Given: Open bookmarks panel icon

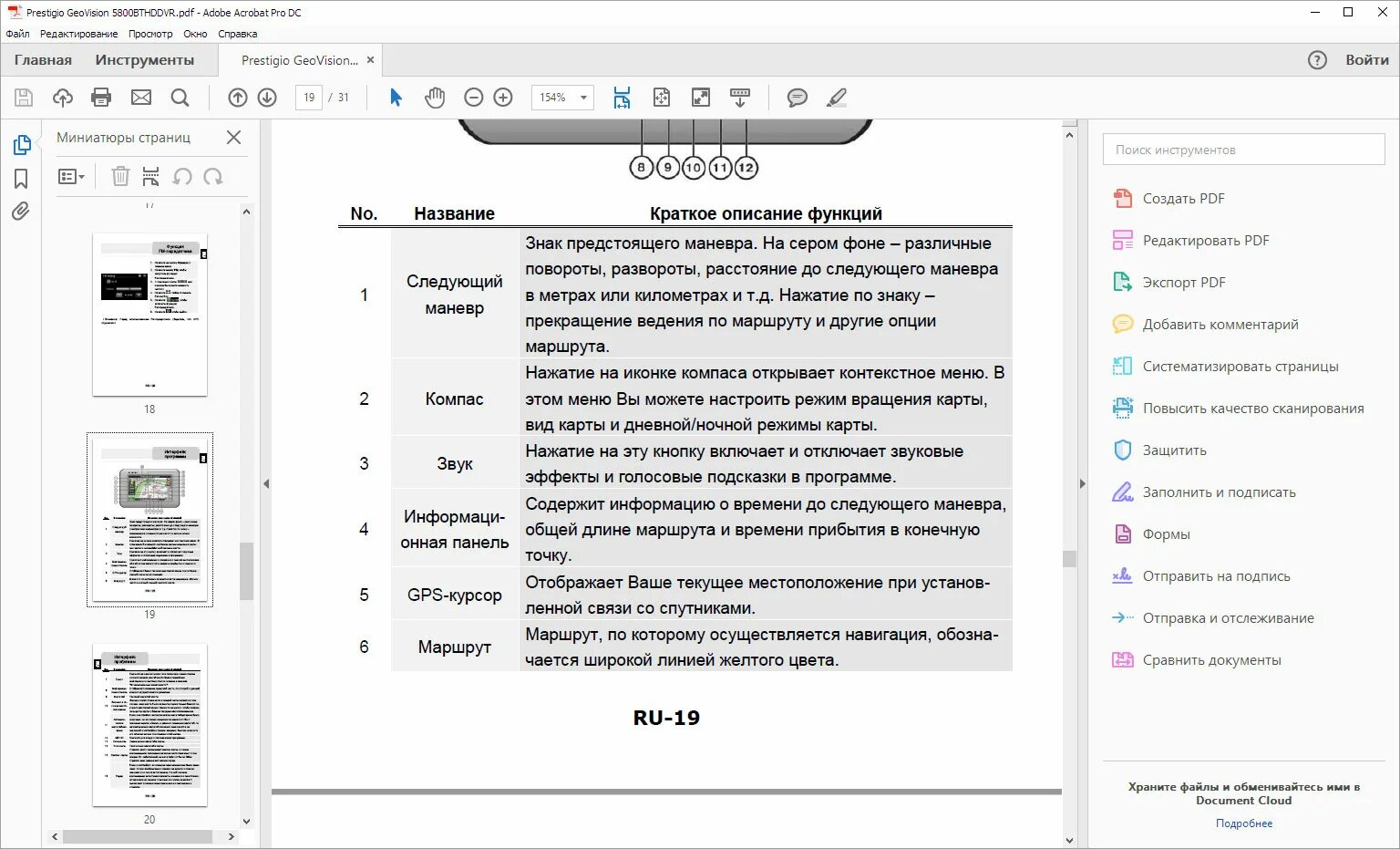Looking at the screenshot, I should [21, 179].
